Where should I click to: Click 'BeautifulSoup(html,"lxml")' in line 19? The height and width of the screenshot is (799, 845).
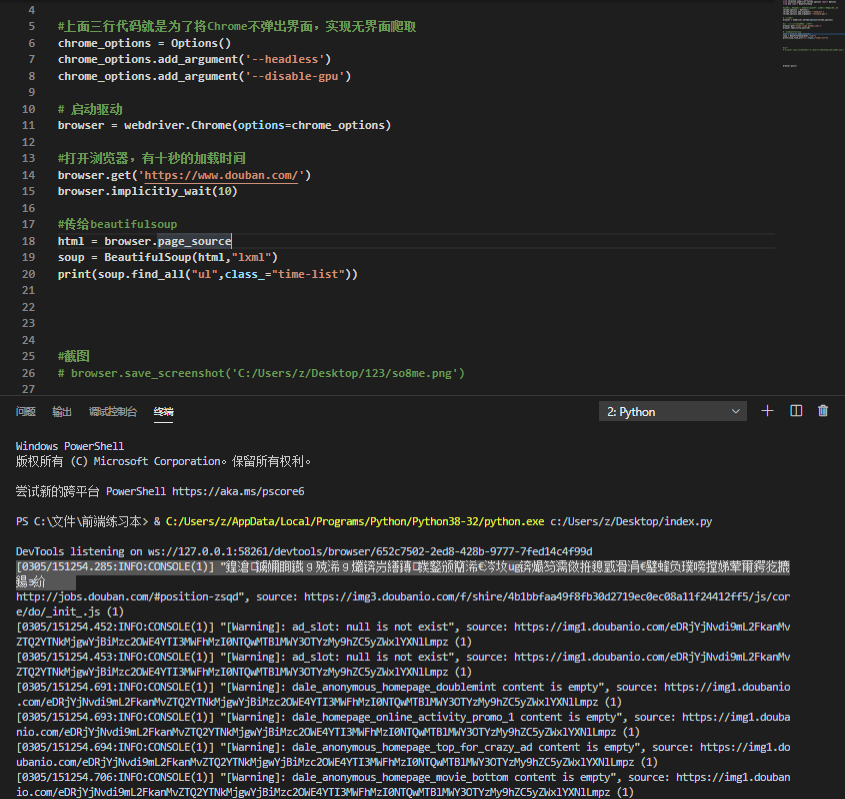point(191,258)
